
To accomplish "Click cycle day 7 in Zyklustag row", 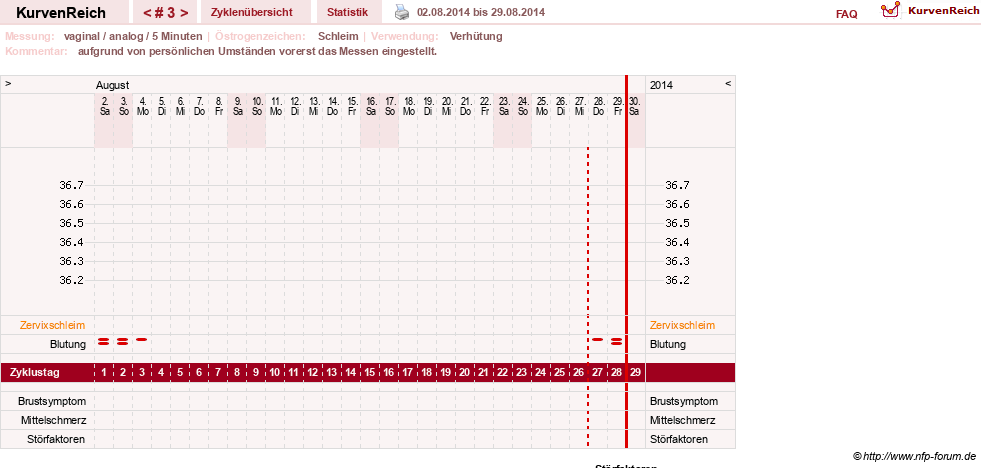I will coord(218,373).
